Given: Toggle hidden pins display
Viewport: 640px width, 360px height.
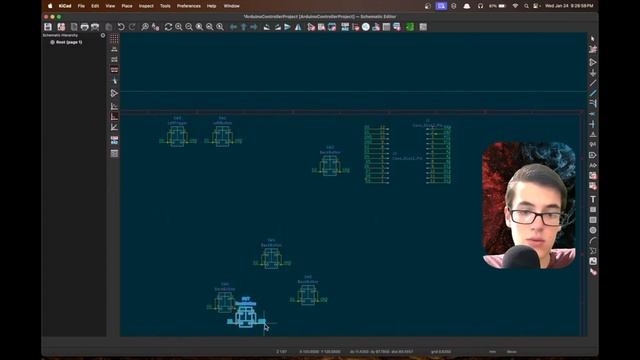Looking at the screenshot, I should (114, 93).
